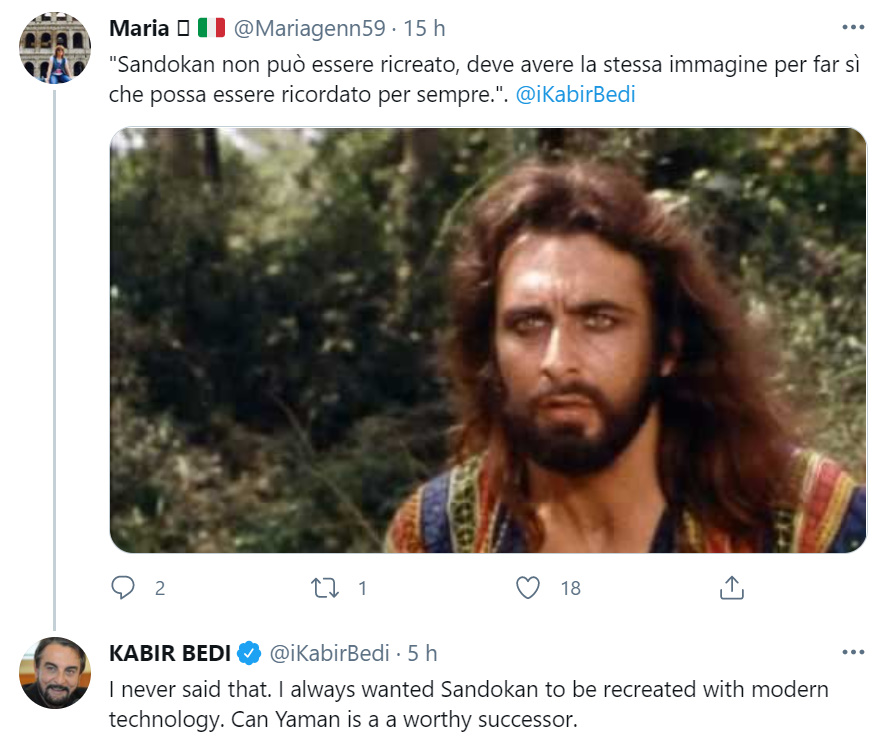Click the blue verified badge beside KABIR BEDI
Viewport: 879px width, 747px height.
pyautogui.click(x=249, y=654)
